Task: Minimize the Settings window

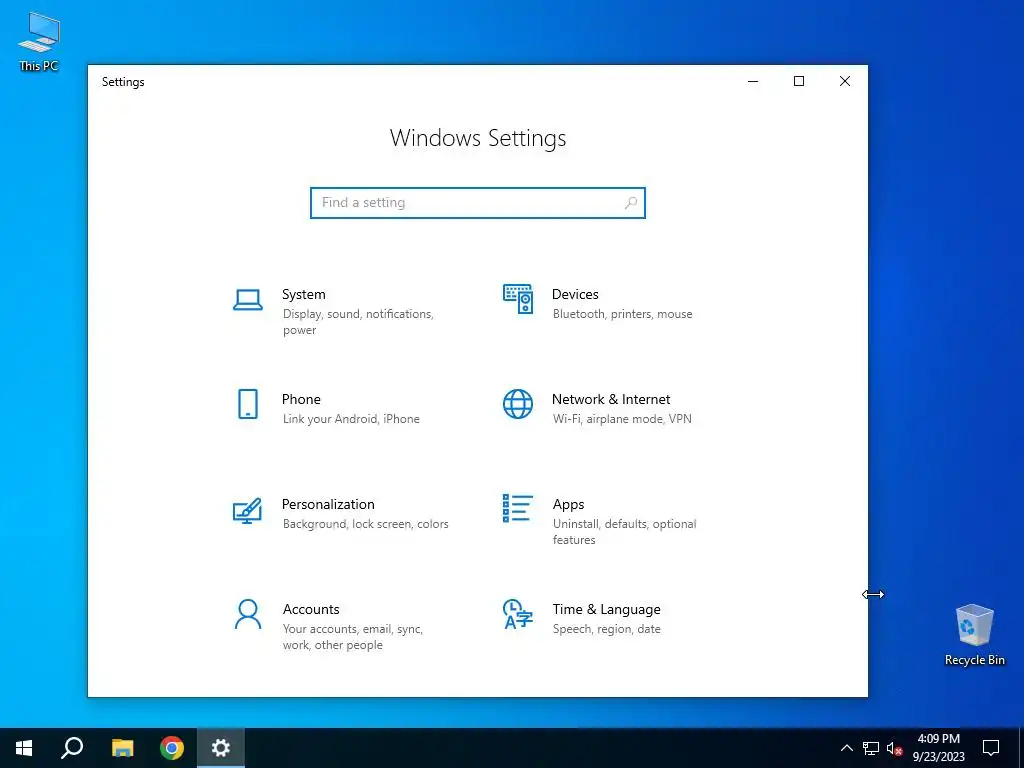Action: (x=753, y=81)
